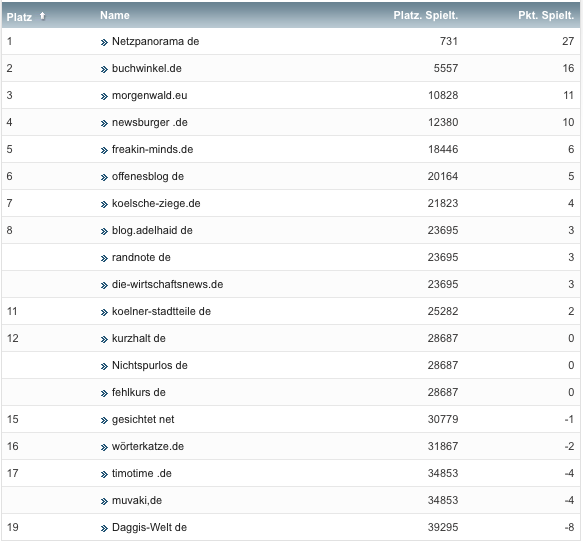Select rank number 11 in Platz column

pos(12,311)
